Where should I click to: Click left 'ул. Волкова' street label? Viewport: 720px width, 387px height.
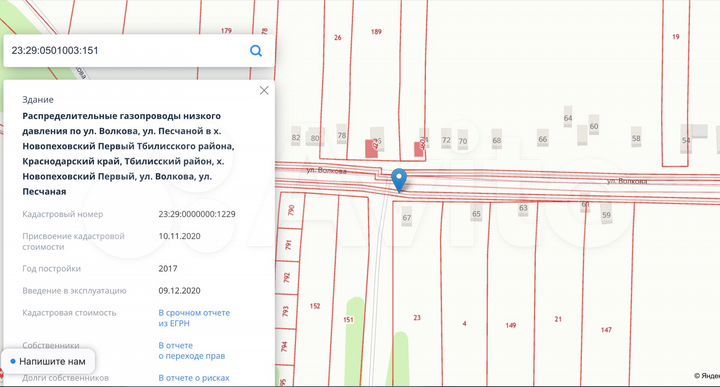(326, 171)
